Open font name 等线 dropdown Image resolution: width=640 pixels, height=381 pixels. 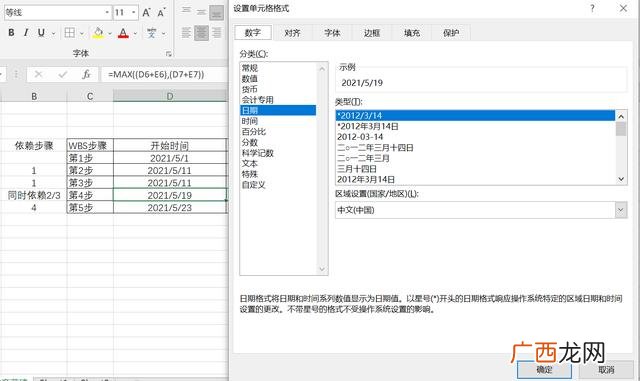[x=107, y=13]
